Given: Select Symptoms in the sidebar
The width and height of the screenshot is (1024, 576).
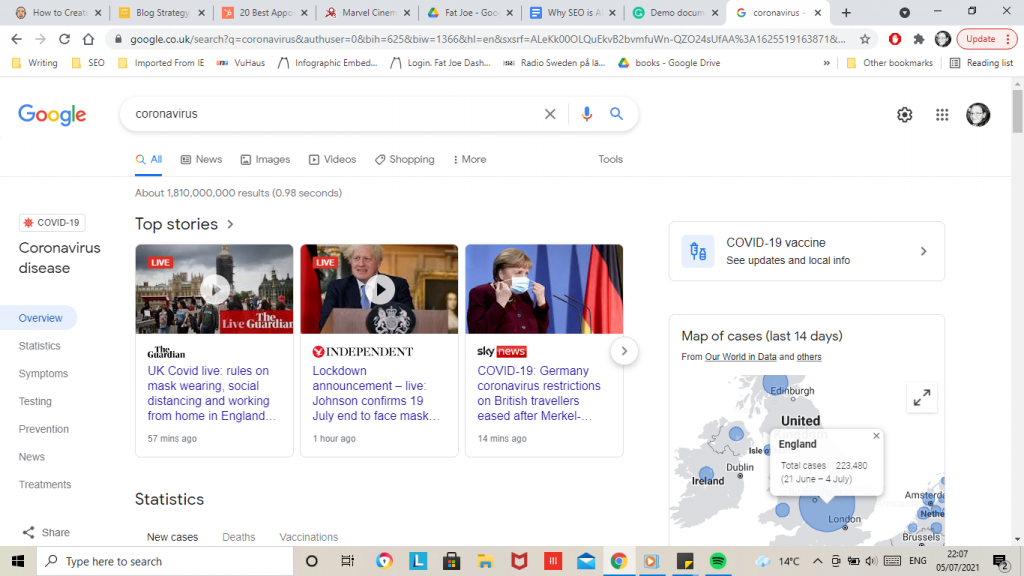Looking at the screenshot, I should 43,374.
